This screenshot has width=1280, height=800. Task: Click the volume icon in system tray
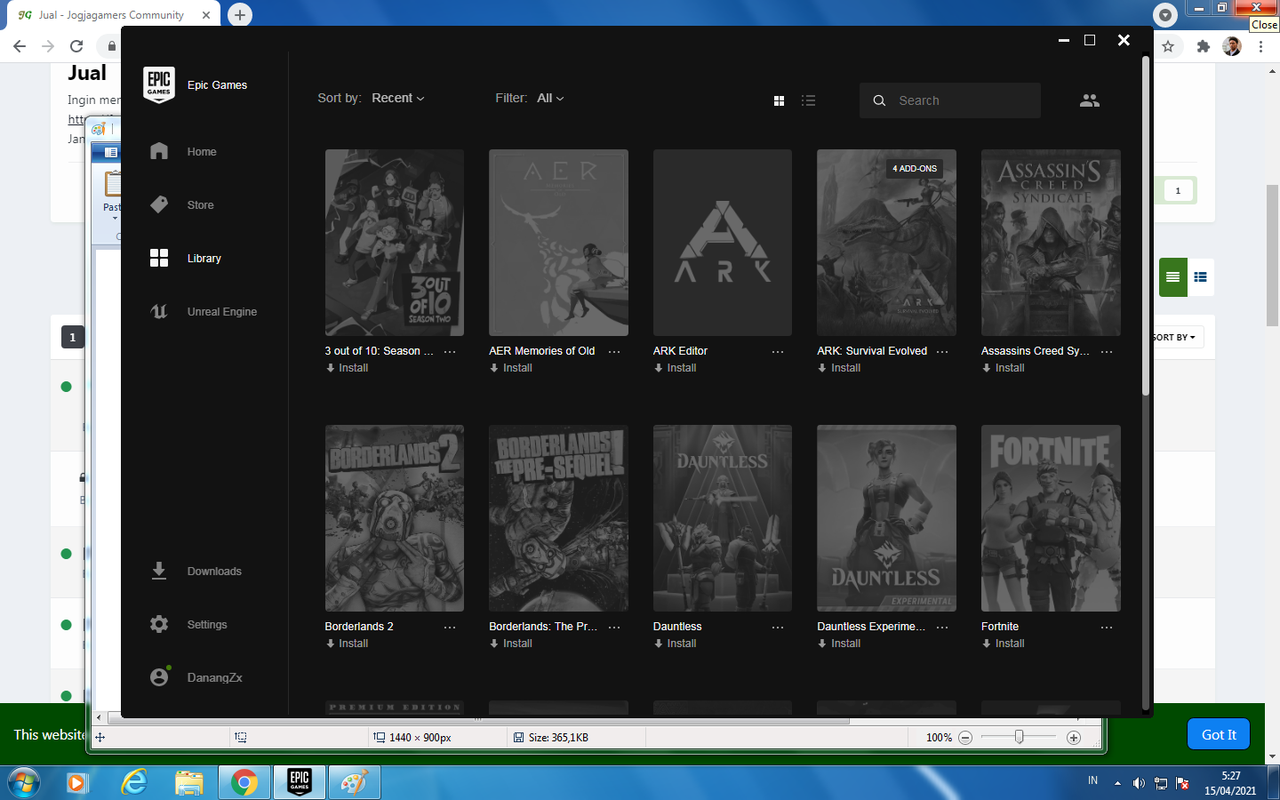[x=1138, y=782]
